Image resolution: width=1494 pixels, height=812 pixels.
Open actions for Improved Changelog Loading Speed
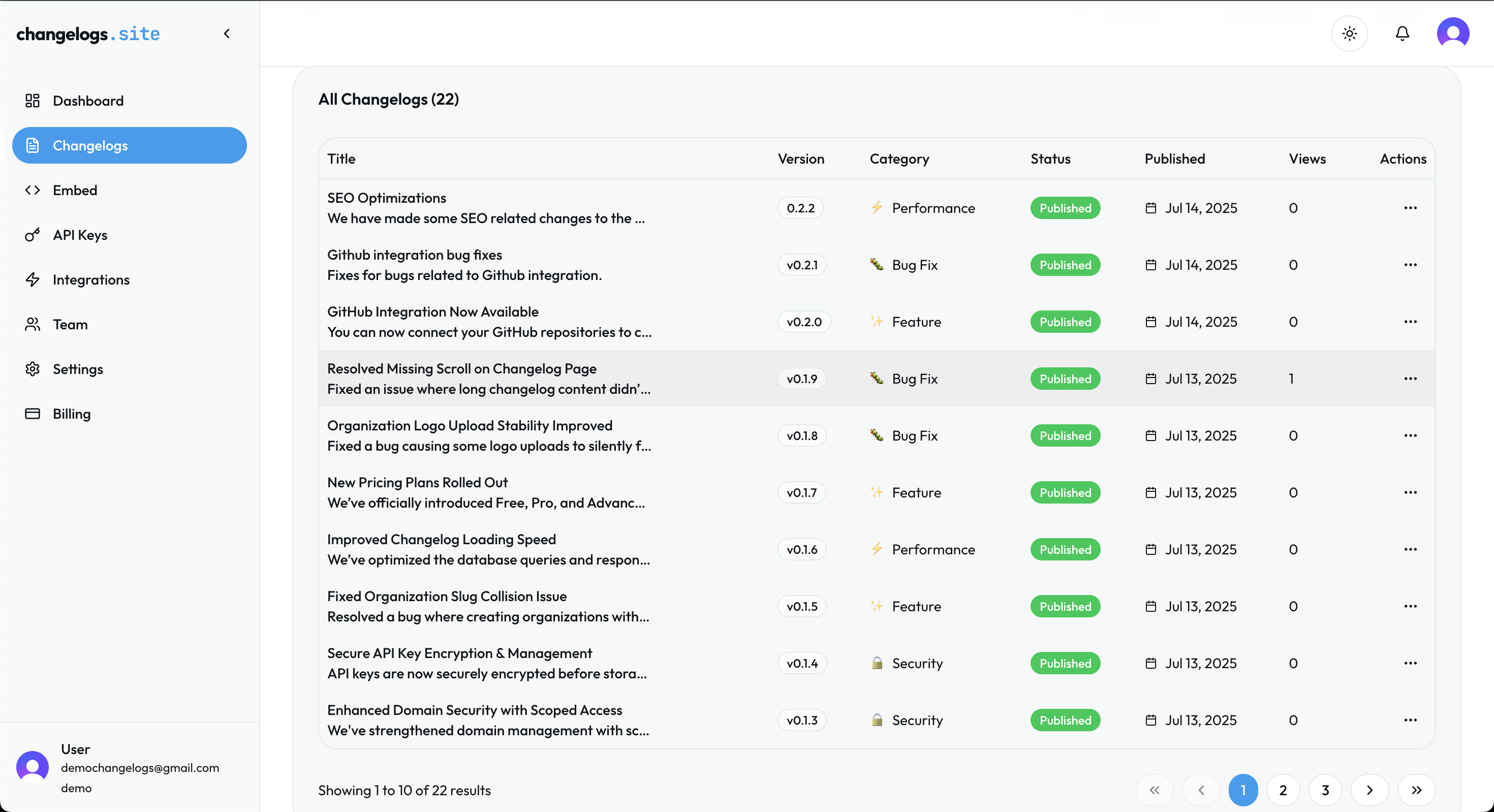pyautogui.click(x=1411, y=549)
